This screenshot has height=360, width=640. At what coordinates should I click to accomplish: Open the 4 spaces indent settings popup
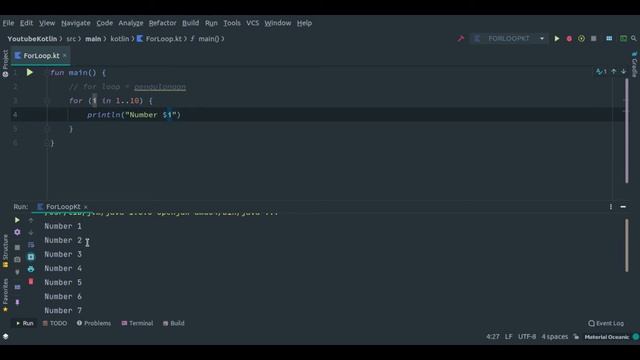(555, 337)
